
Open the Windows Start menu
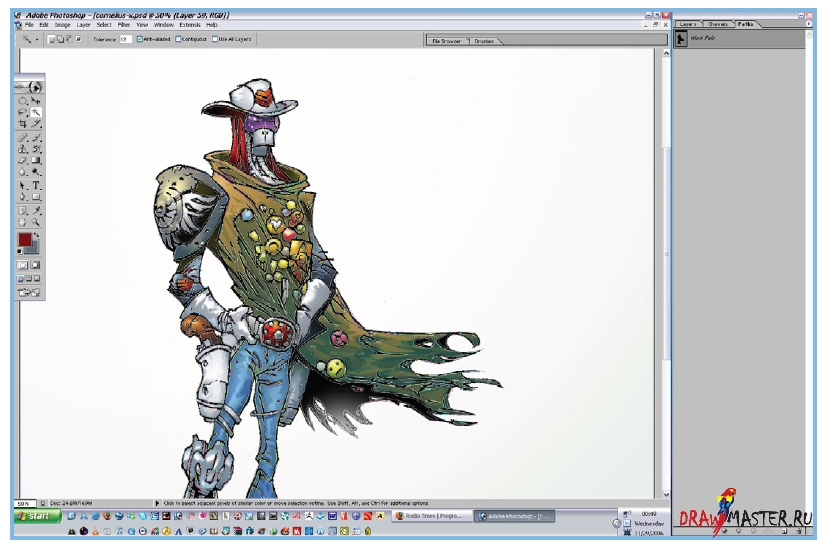click(37, 516)
